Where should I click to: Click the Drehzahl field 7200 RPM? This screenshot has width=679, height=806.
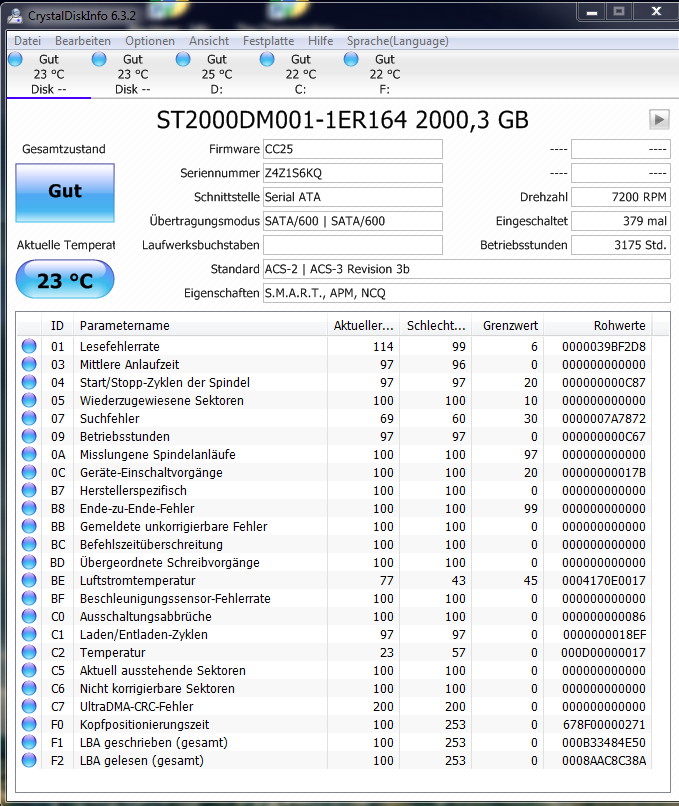point(621,197)
